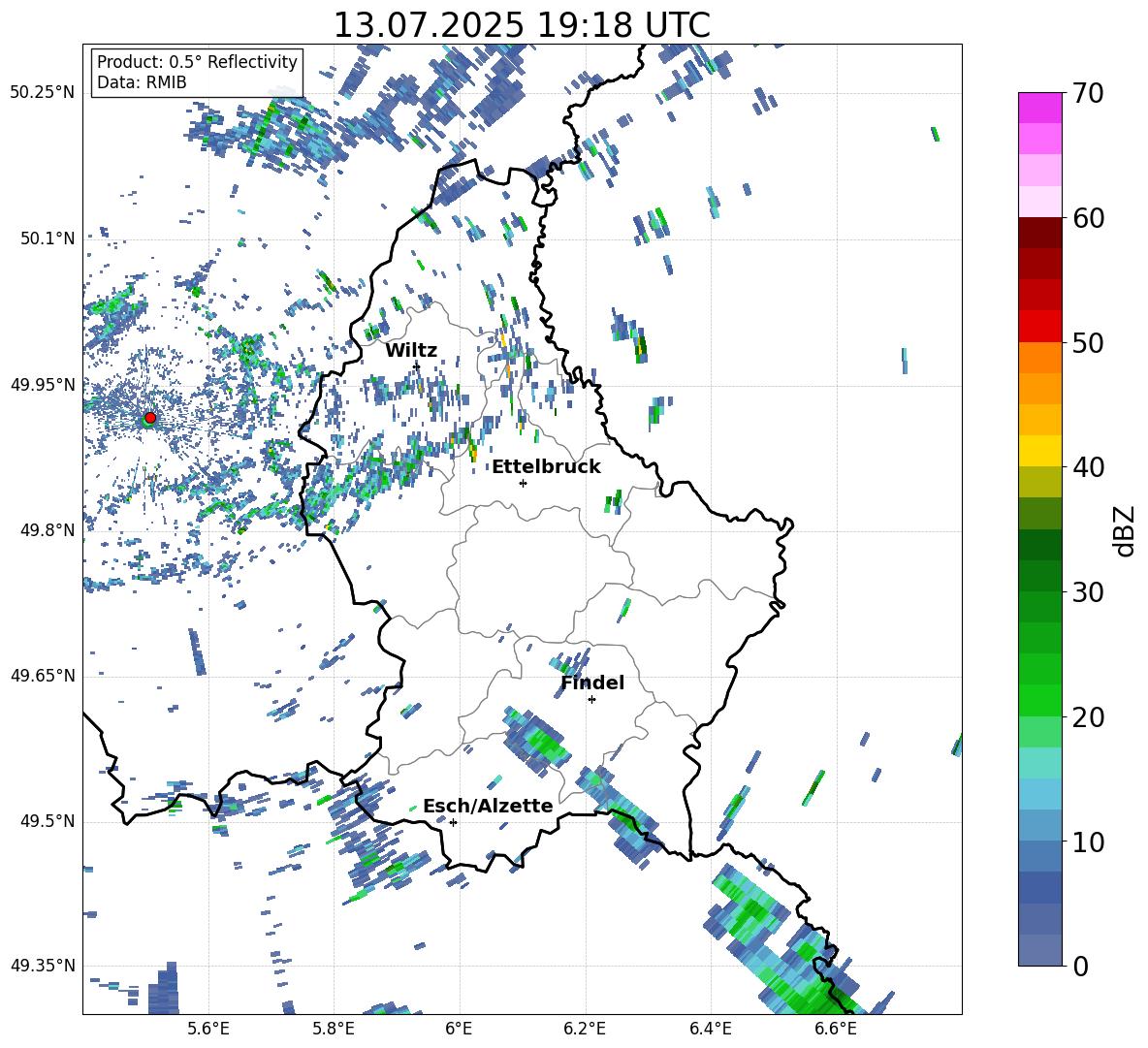Click the Findel station cross marker
This screenshot has width=1148, height=1048.
point(591,700)
